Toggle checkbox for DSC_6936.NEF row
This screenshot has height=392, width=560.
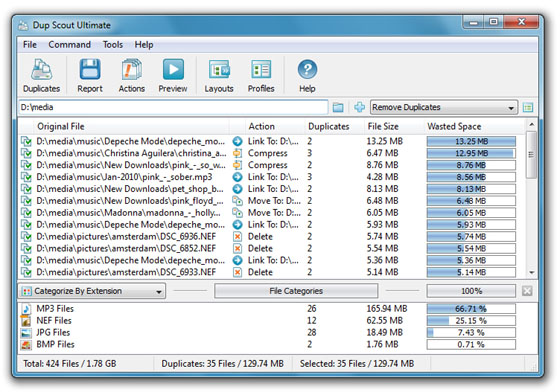26,237
